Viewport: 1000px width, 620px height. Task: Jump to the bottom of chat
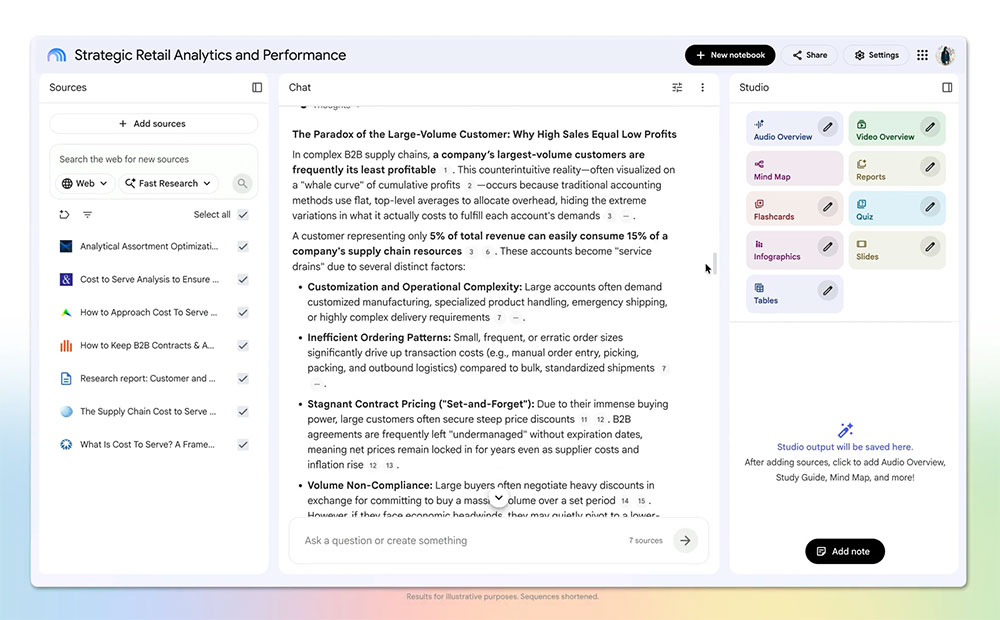point(498,498)
